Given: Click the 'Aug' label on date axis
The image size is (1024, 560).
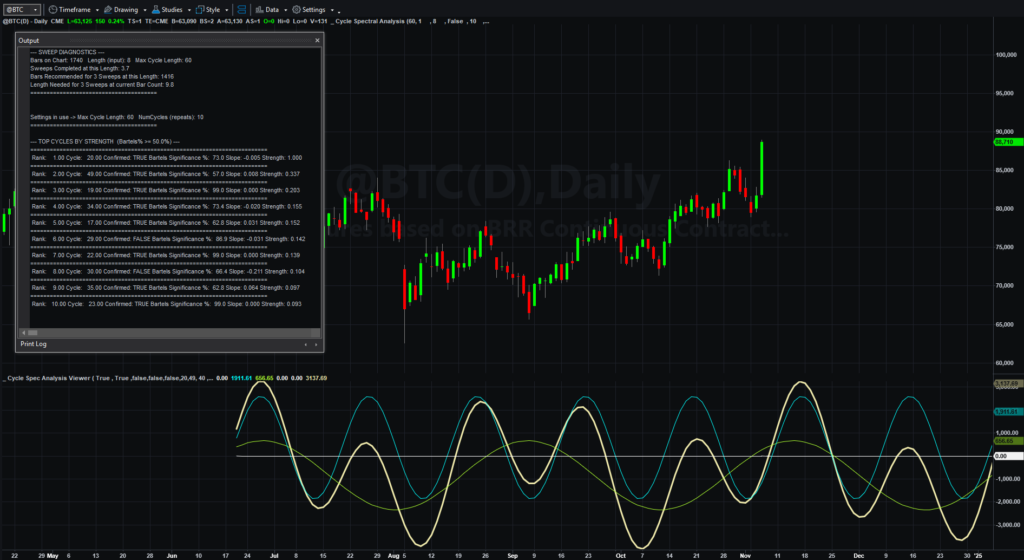Looking at the screenshot, I should point(393,556).
